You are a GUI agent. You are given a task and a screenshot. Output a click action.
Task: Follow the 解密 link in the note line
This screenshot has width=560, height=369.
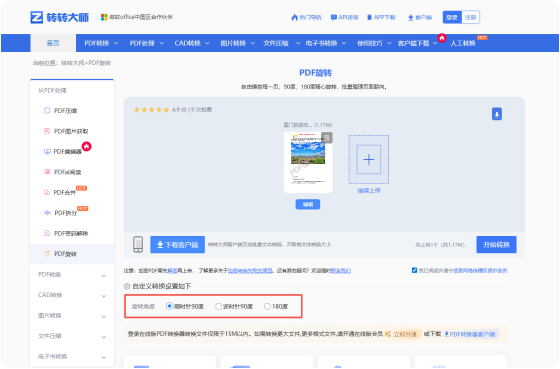pos(172,271)
